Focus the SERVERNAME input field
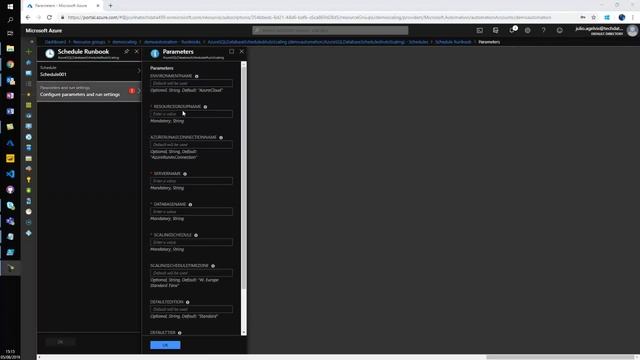The width and height of the screenshot is (640, 360). pyautogui.click(x=191, y=181)
